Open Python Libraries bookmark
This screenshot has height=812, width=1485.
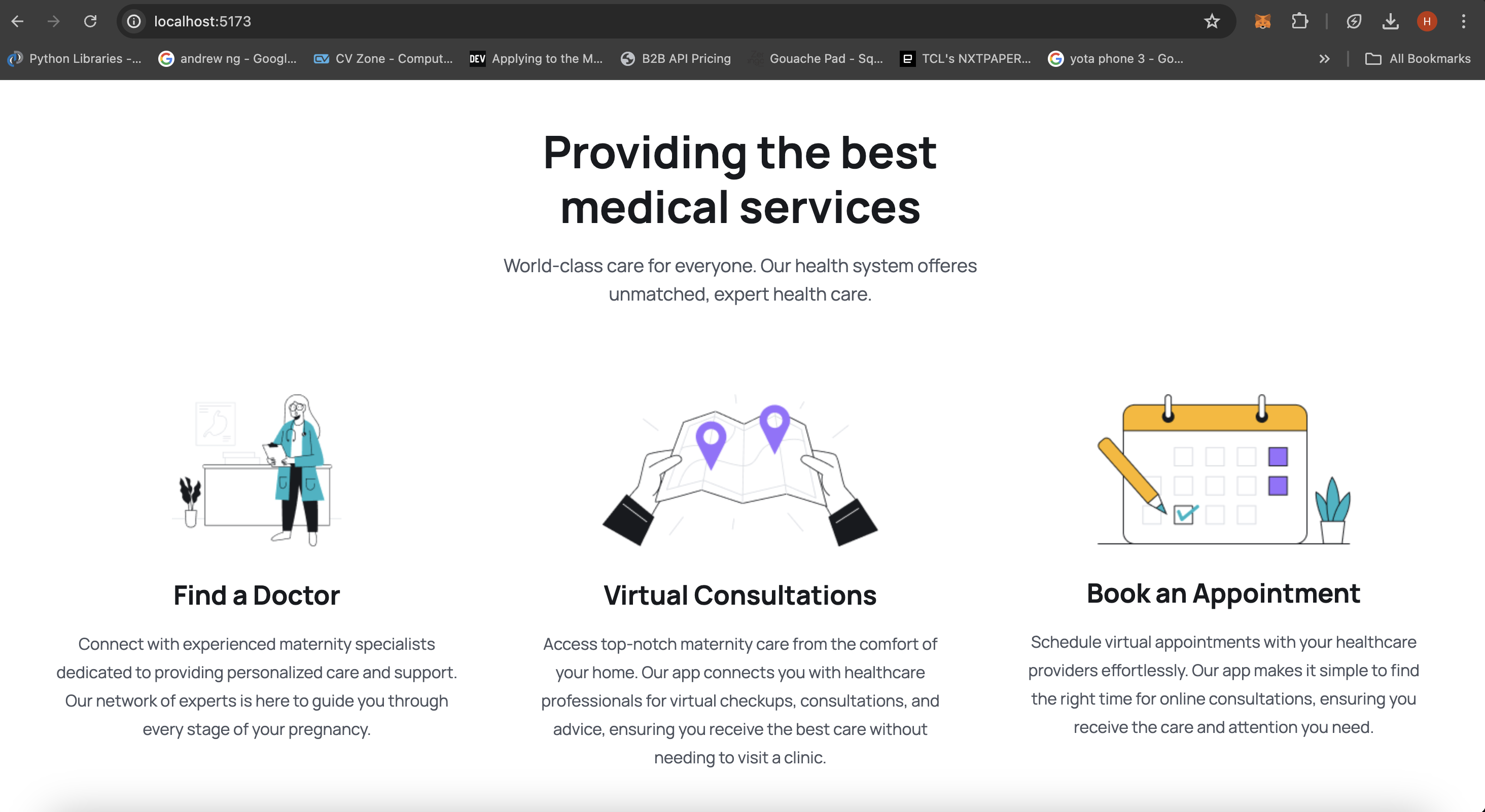pos(75,59)
